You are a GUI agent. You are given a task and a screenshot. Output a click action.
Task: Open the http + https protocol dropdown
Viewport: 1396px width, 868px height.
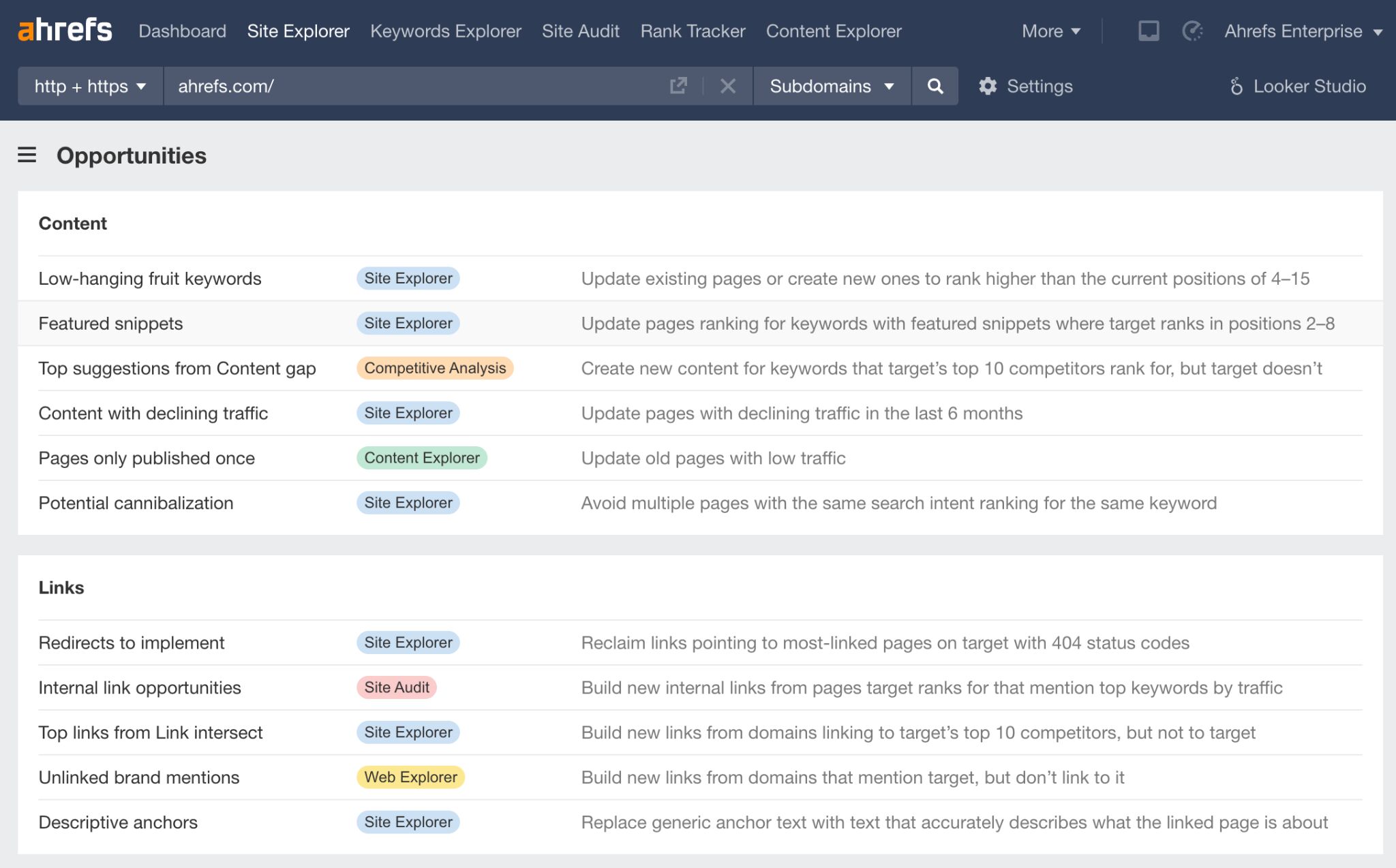pyautogui.click(x=89, y=86)
